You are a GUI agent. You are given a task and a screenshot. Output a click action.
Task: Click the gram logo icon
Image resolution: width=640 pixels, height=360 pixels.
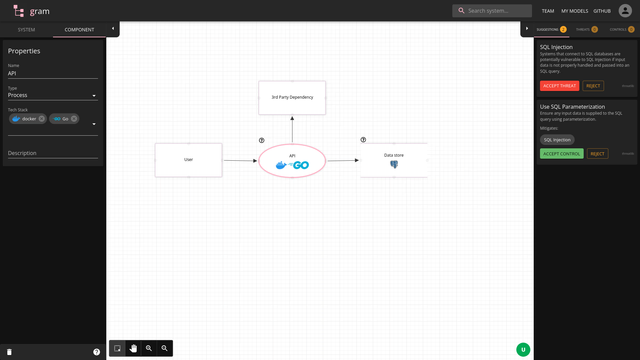pyautogui.click(x=18, y=11)
